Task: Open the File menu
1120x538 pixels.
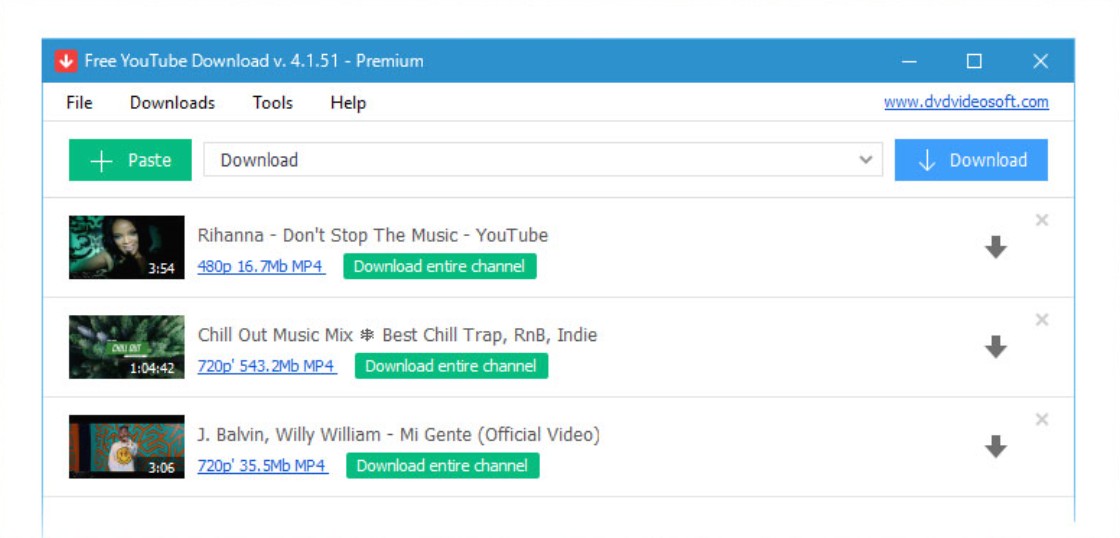Action: tap(79, 103)
